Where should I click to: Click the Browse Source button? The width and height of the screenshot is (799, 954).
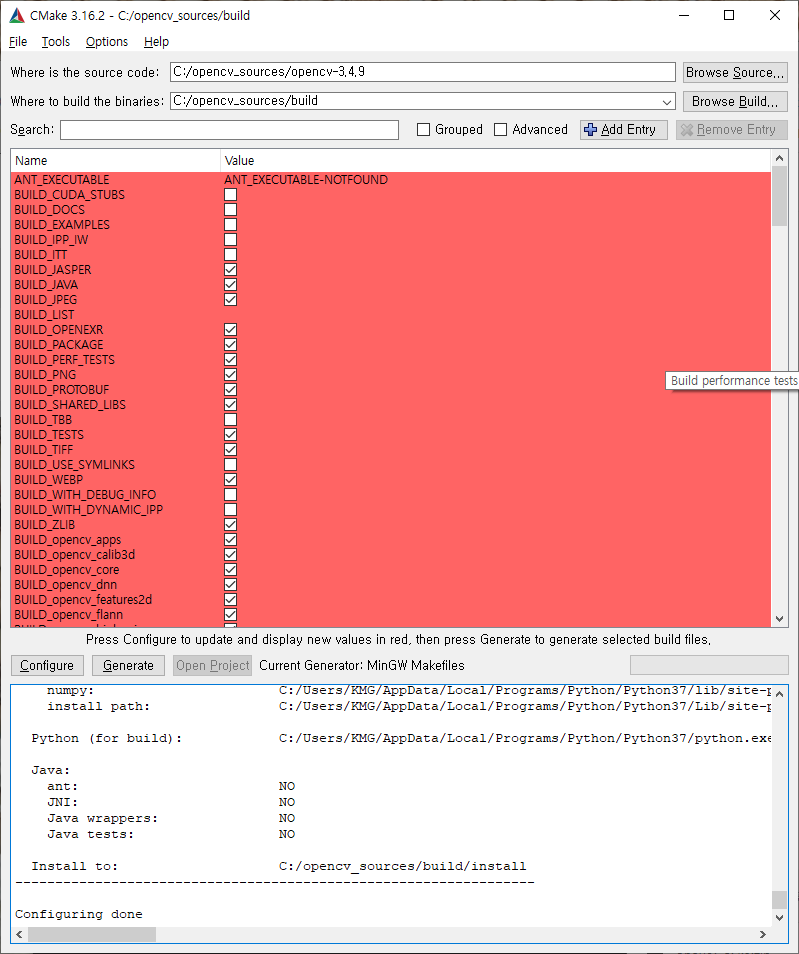click(735, 72)
